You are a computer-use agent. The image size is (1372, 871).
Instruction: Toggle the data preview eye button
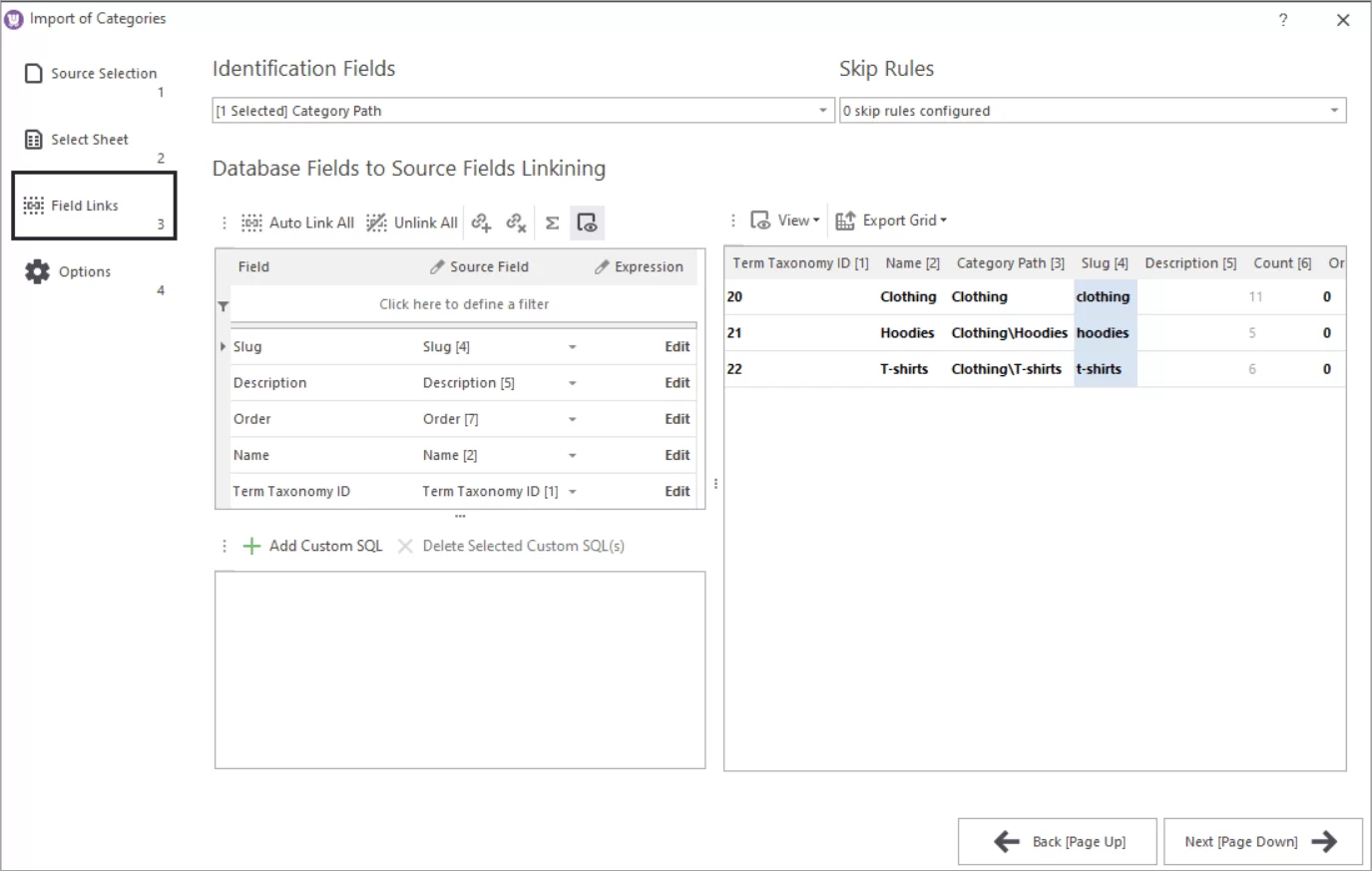pos(588,222)
